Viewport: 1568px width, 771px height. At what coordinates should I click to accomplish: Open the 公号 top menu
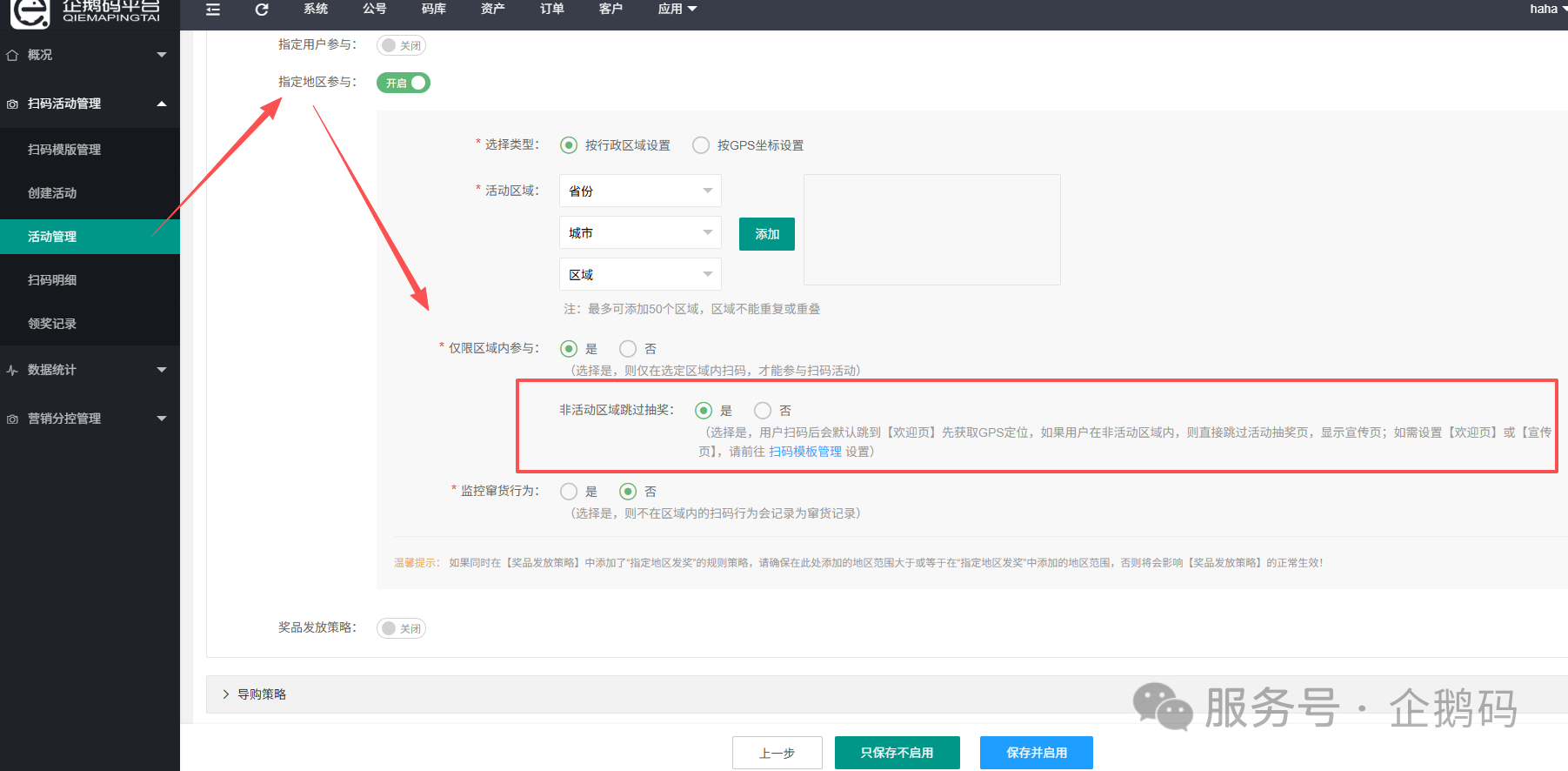coord(375,9)
